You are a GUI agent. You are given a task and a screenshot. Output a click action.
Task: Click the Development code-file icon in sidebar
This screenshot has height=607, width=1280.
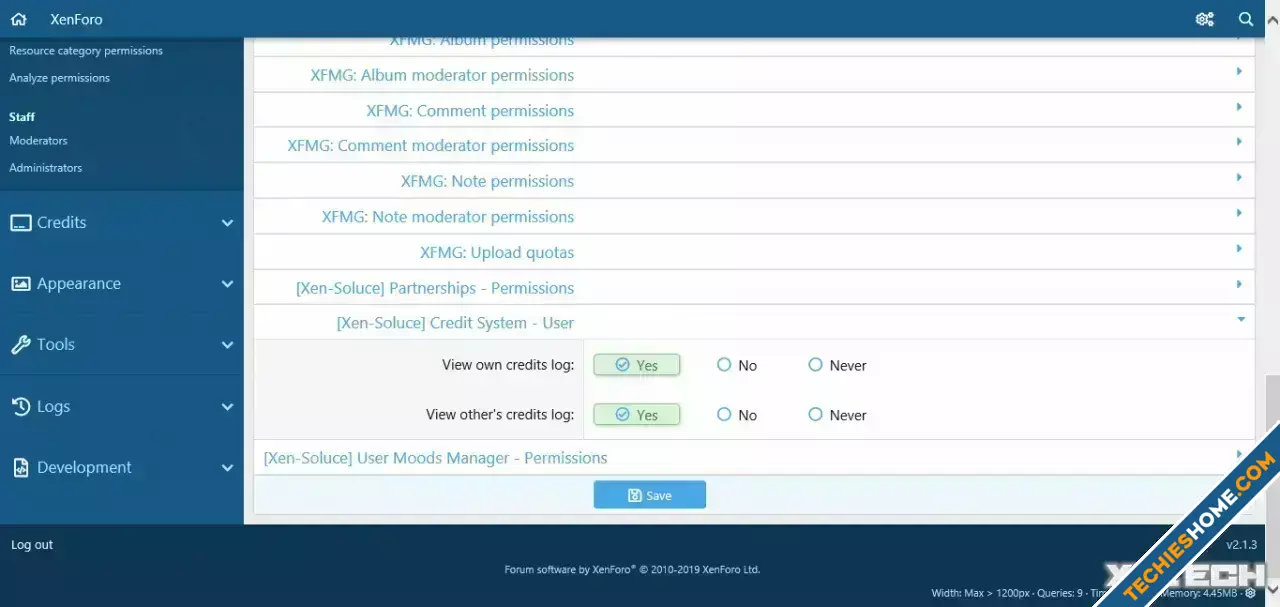[x=21, y=468]
